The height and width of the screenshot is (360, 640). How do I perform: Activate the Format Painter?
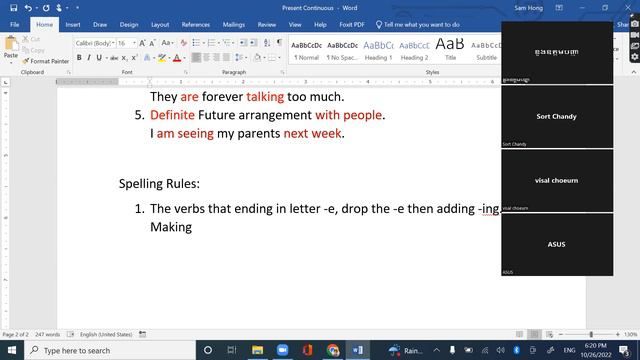[x=45, y=61]
